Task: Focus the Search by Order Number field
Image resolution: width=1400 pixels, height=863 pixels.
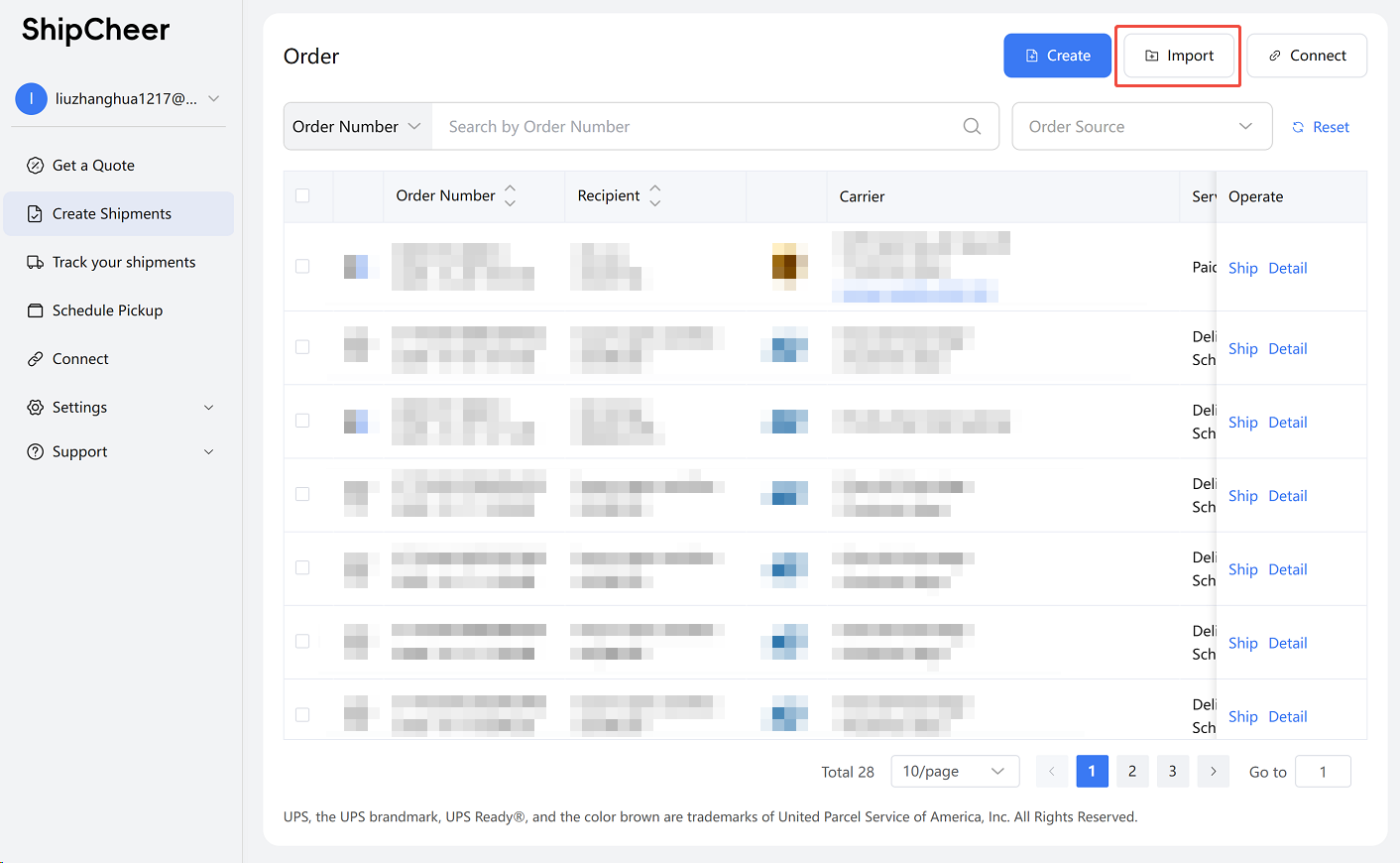Action: coord(694,127)
